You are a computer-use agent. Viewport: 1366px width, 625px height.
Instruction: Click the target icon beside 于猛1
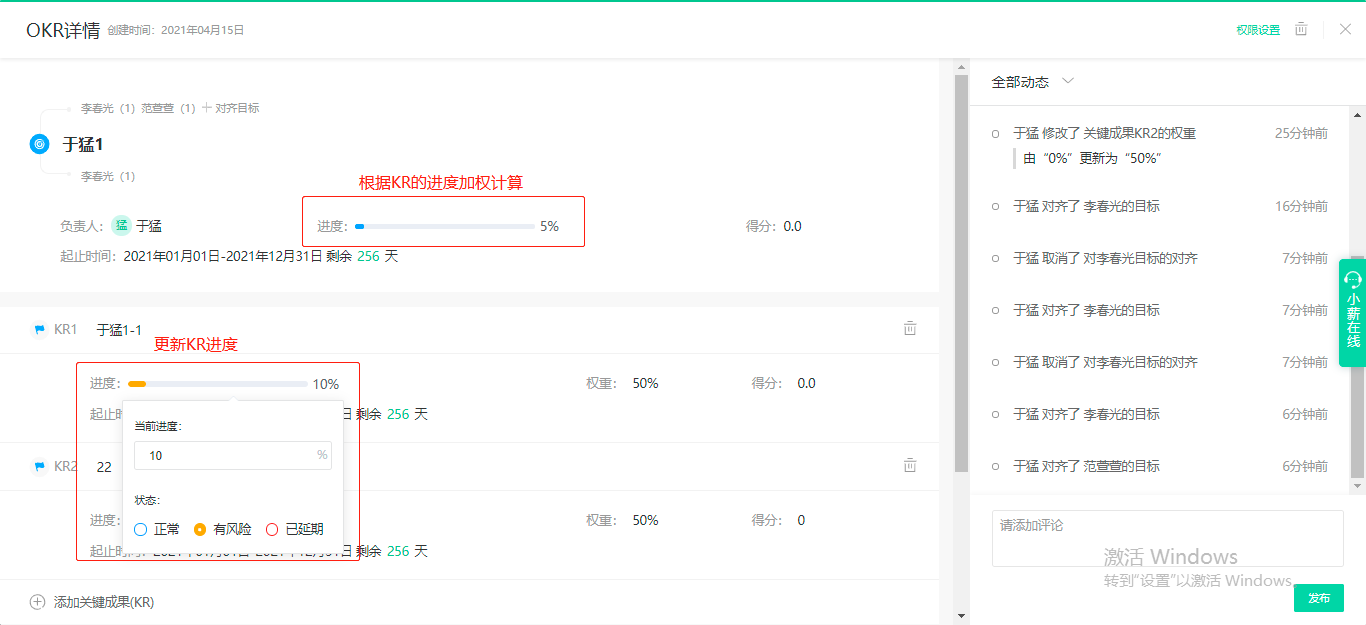[x=39, y=144]
